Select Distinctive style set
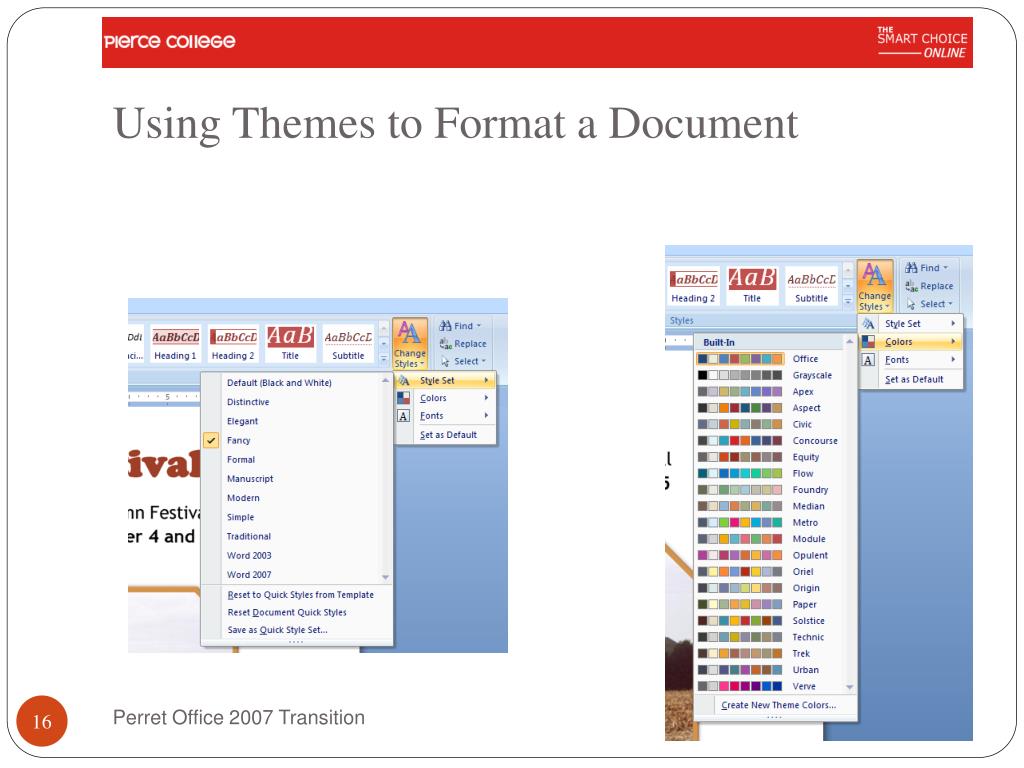Image resolution: width=1024 pixels, height=768 pixels. [x=291, y=402]
